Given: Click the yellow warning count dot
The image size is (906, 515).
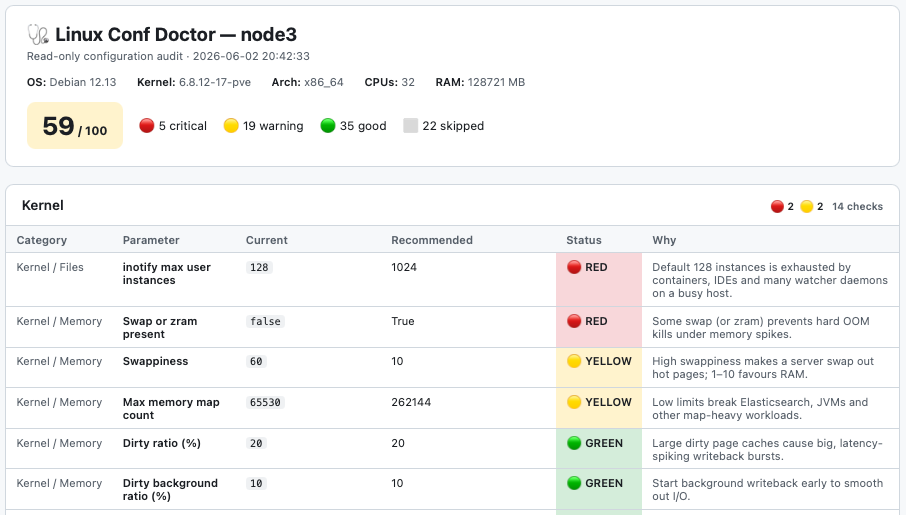Looking at the screenshot, I should click(x=231, y=125).
